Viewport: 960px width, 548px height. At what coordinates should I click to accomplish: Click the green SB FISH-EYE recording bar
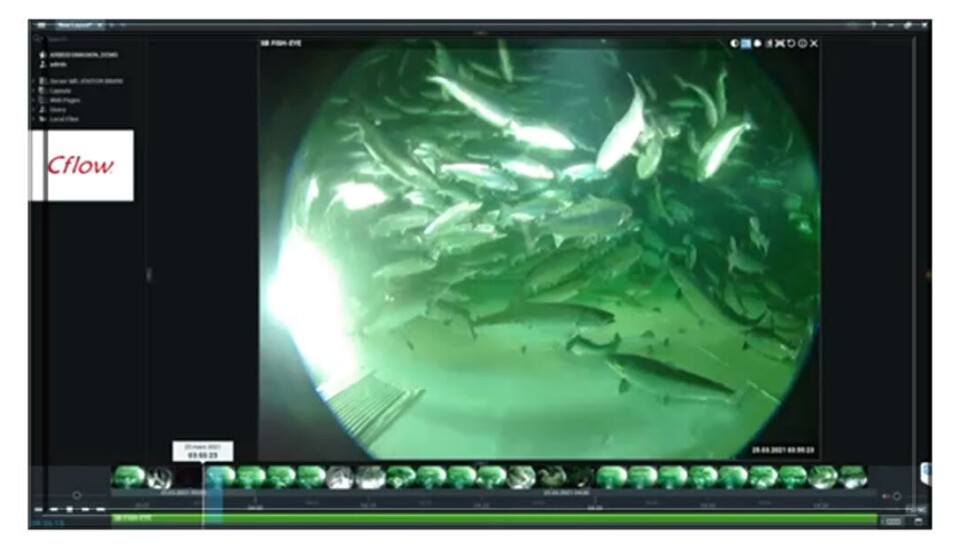500,519
